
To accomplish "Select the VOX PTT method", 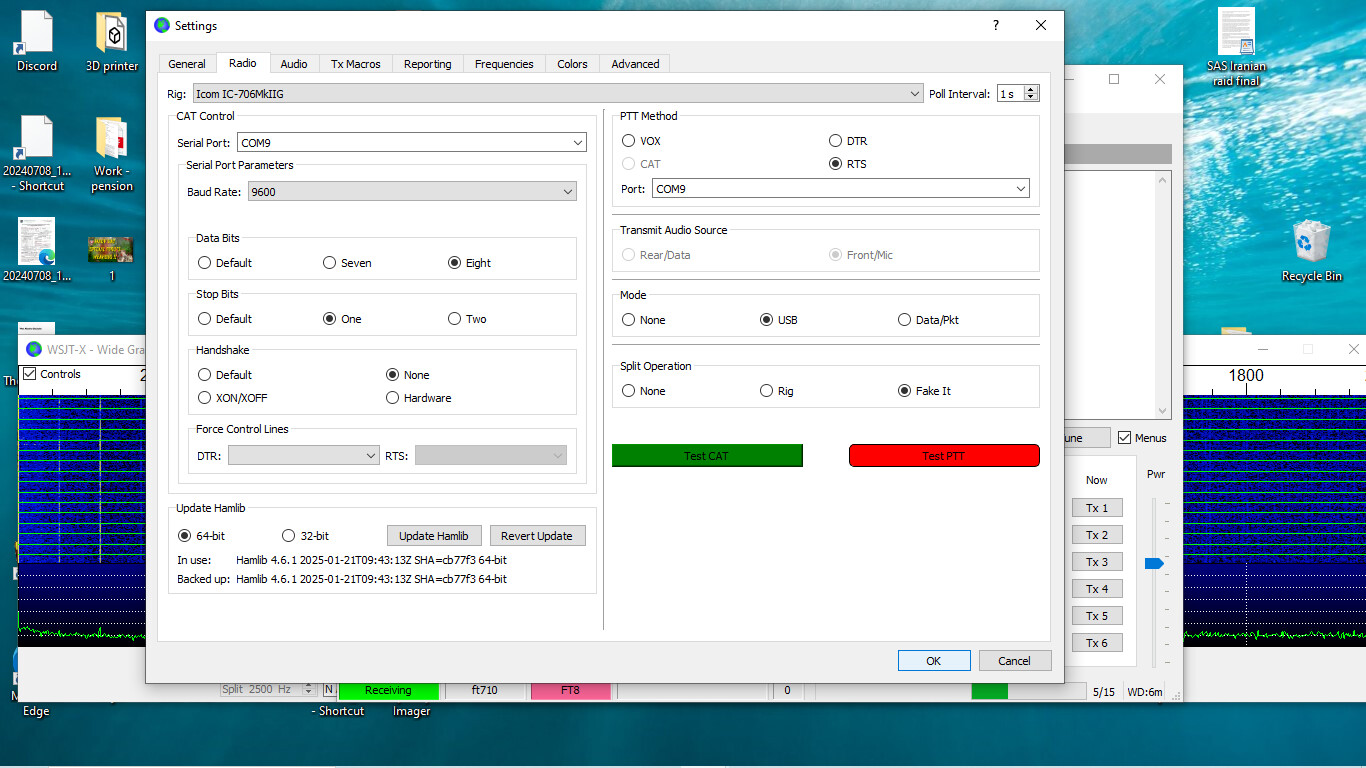I will coord(629,141).
